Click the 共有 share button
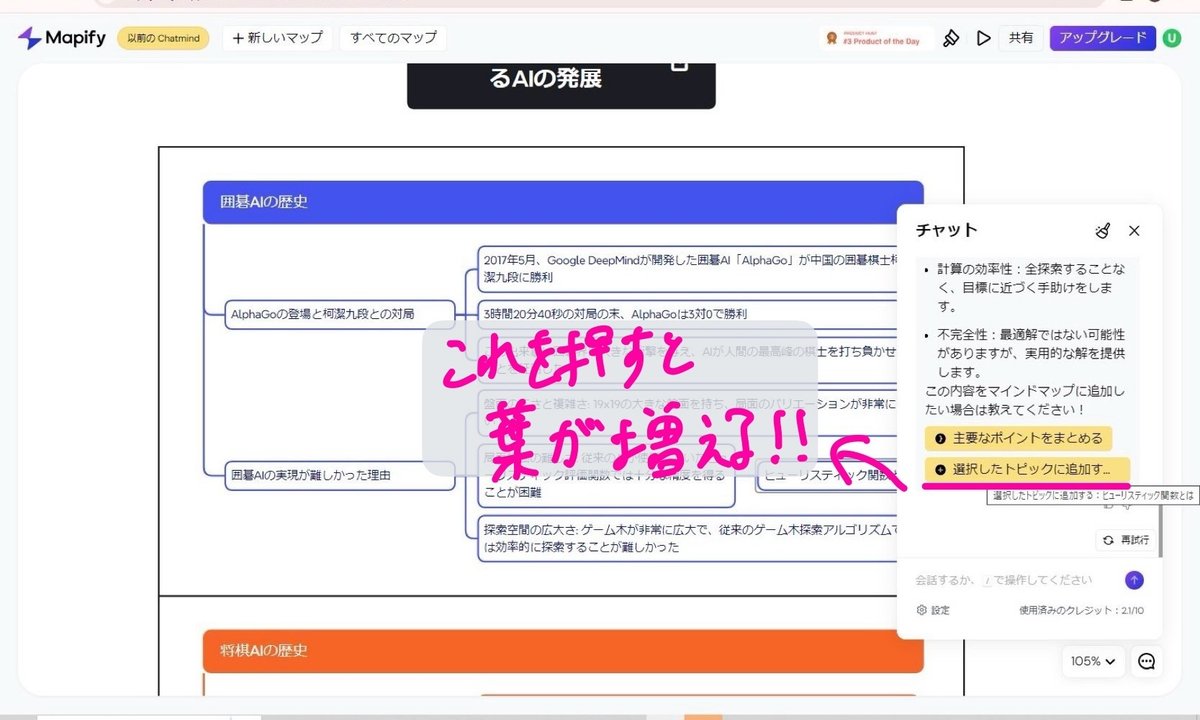 pos(1021,38)
